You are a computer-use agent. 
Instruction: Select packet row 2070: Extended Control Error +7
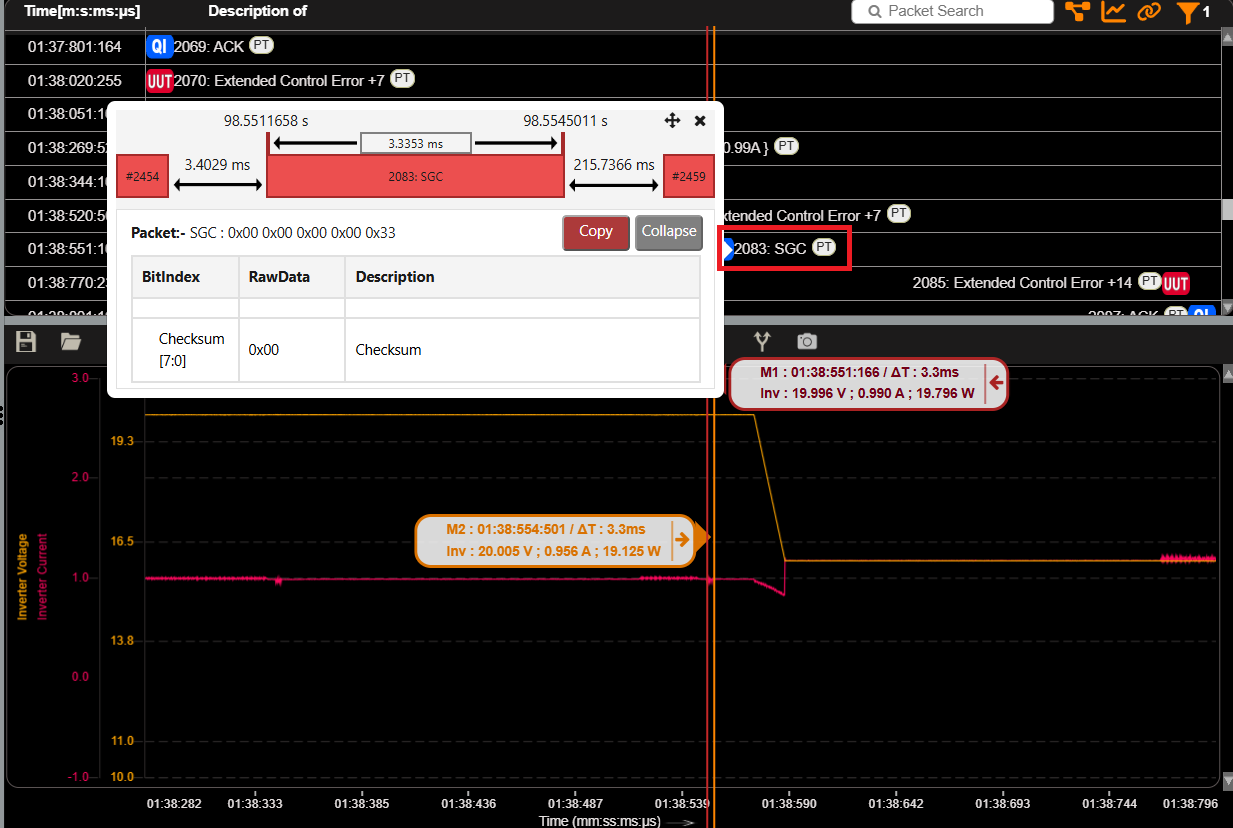click(x=279, y=81)
